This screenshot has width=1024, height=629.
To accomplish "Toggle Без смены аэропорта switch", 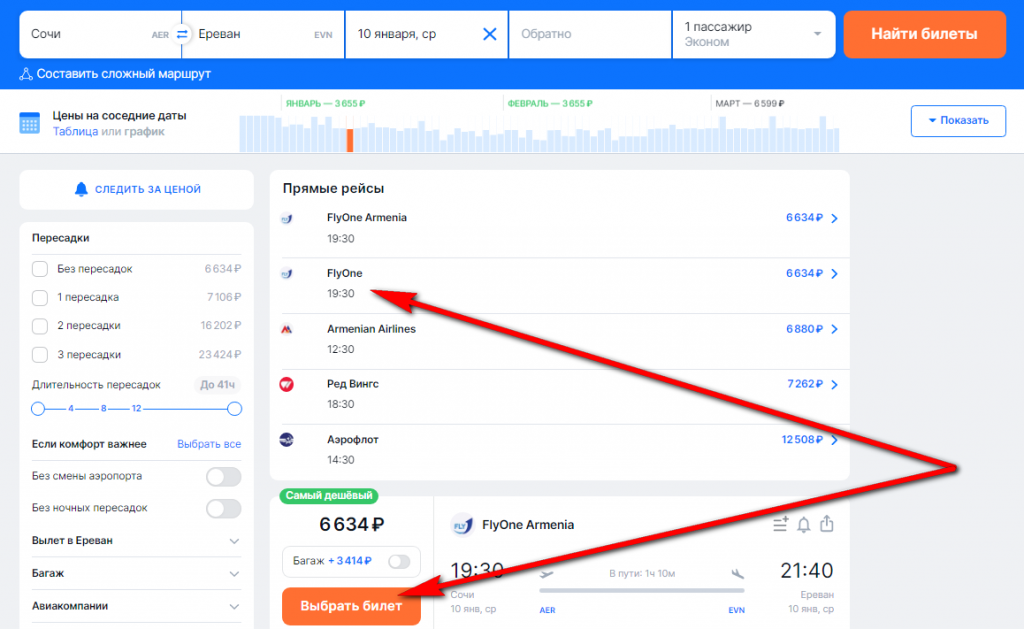I will click(223, 477).
